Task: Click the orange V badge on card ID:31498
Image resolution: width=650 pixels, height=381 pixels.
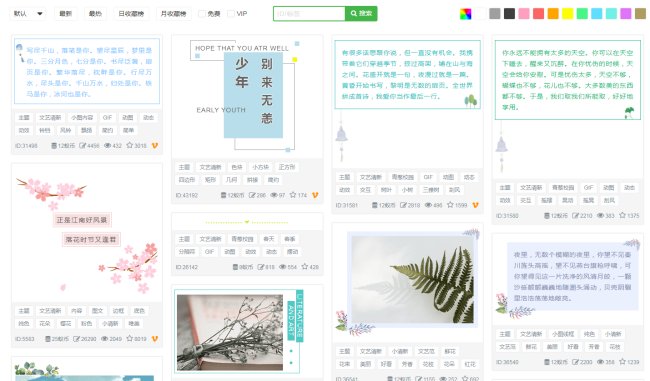Action: coord(155,146)
